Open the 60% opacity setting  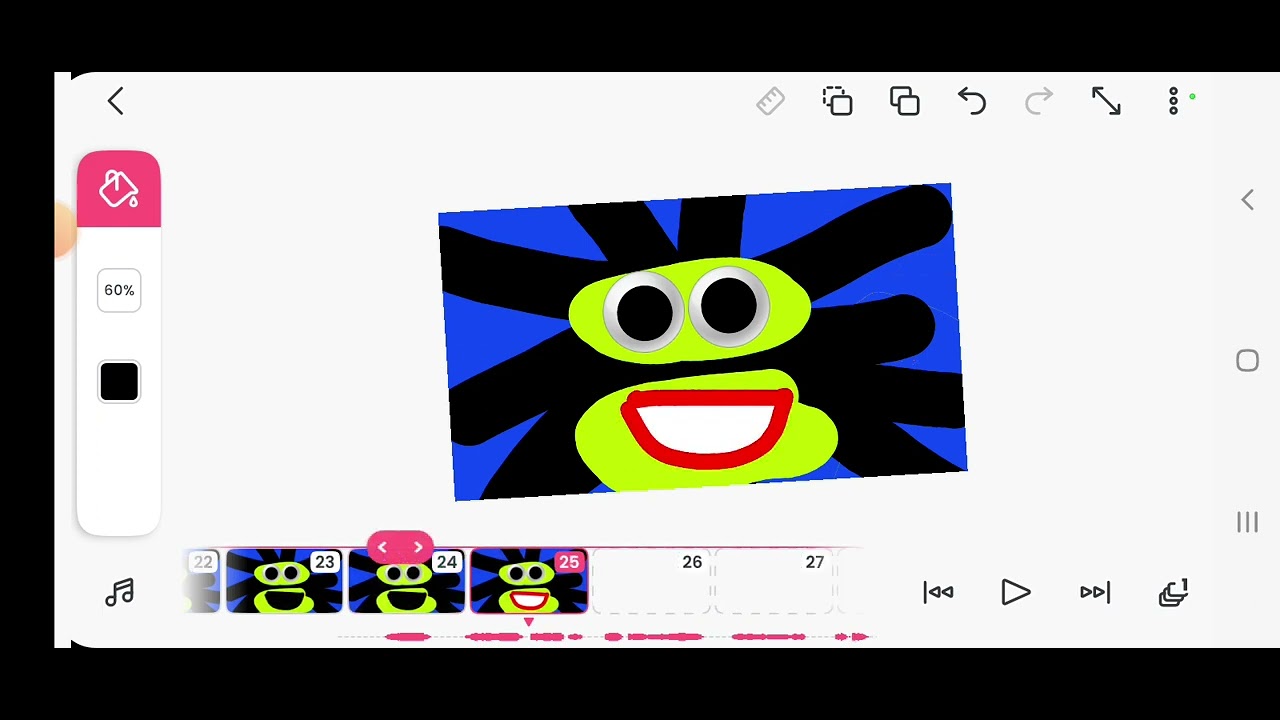pyautogui.click(x=119, y=290)
